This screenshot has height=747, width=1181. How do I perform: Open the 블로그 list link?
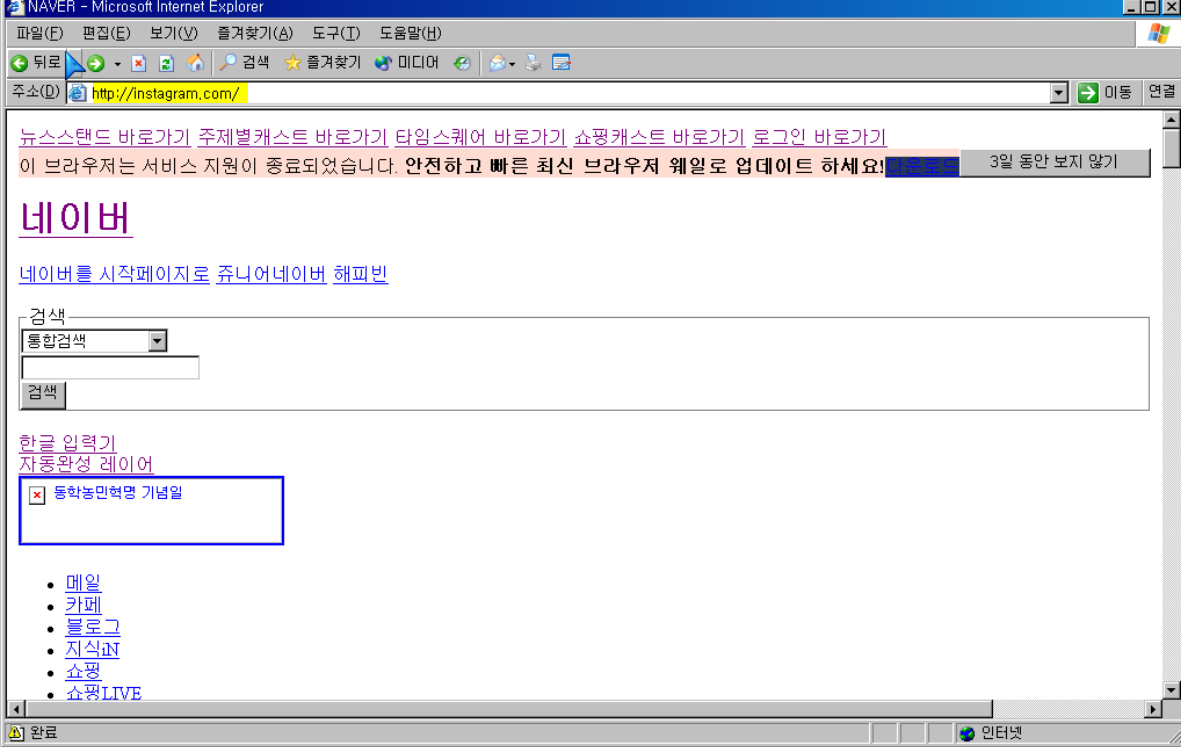[x=93, y=627]
